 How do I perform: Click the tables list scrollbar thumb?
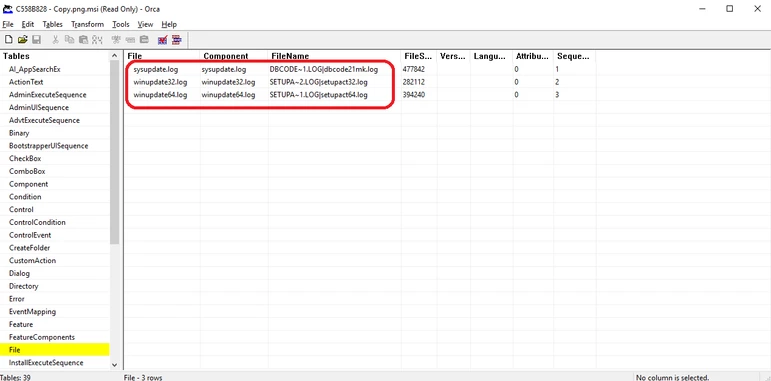[115, 152]
